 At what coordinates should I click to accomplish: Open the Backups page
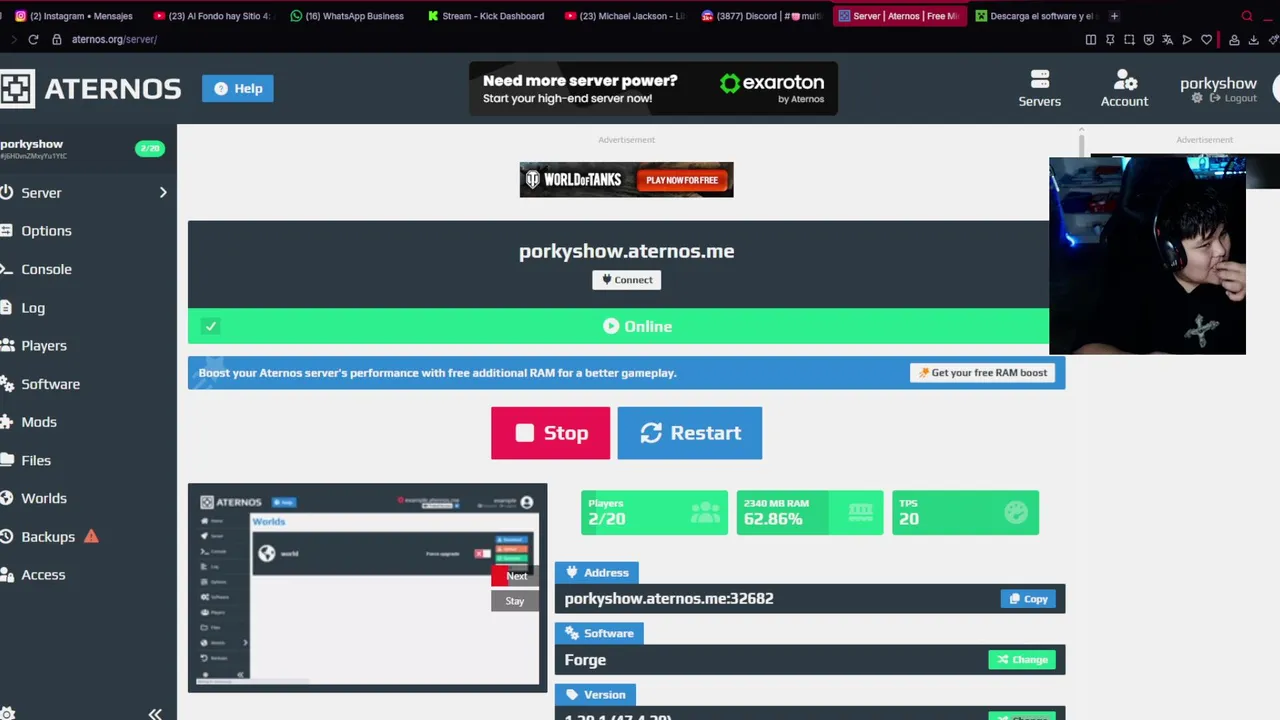point(48,537)
